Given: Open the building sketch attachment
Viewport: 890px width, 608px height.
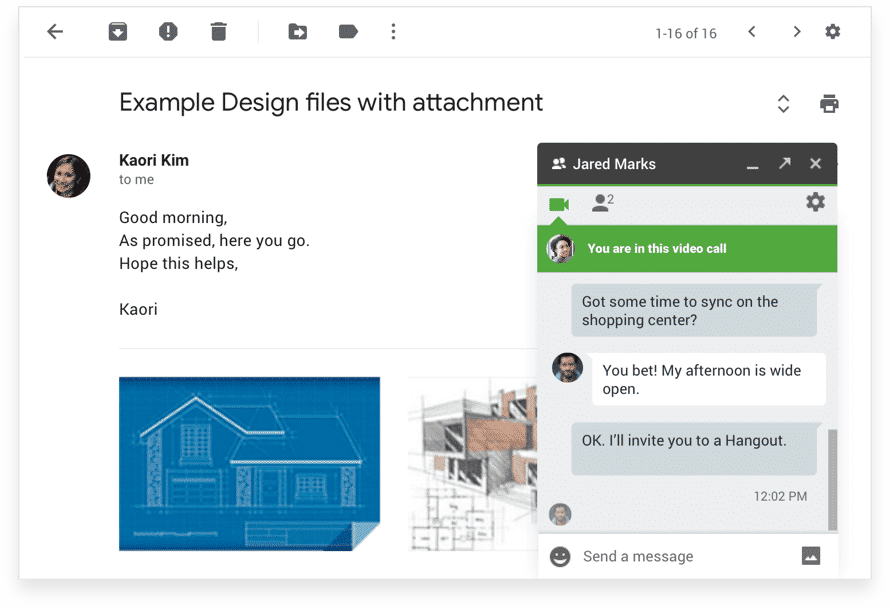Looking at the screenshot, I should click(x=472, y=464).
